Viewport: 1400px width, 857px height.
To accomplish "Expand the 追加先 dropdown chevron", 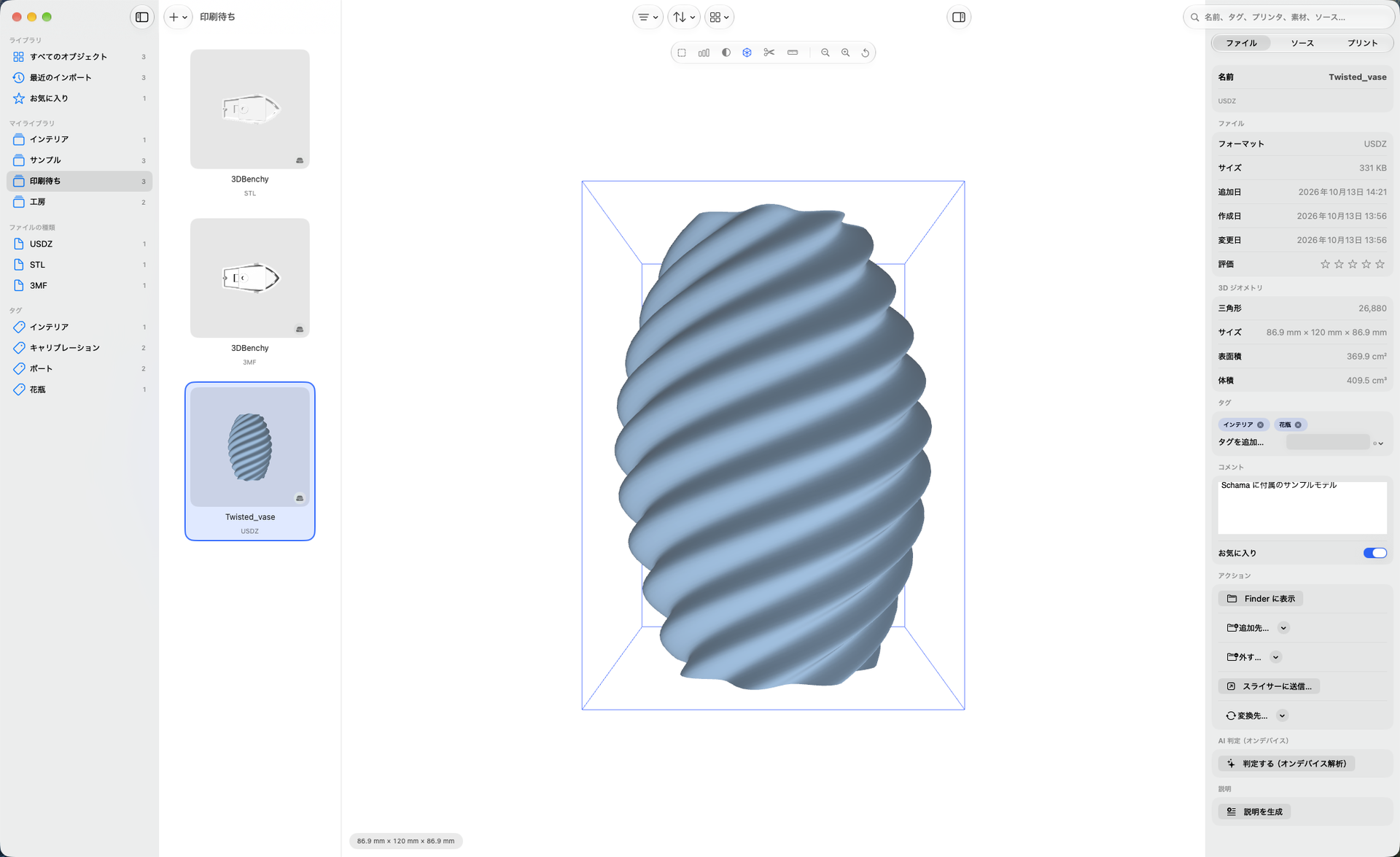I will click(x=1283, y=628).
